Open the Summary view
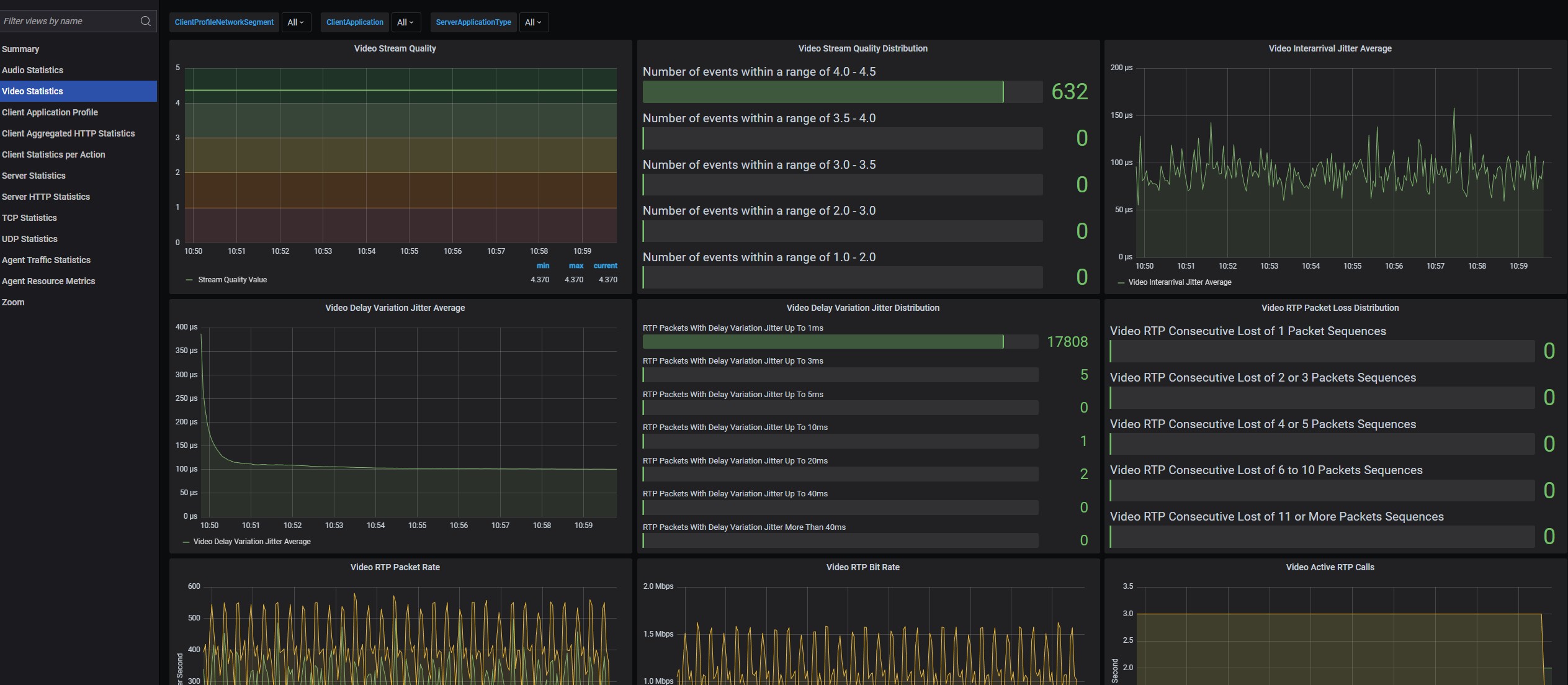This screenshot has width=1568, height=685. pyautogui.click(x=20, y=49)
